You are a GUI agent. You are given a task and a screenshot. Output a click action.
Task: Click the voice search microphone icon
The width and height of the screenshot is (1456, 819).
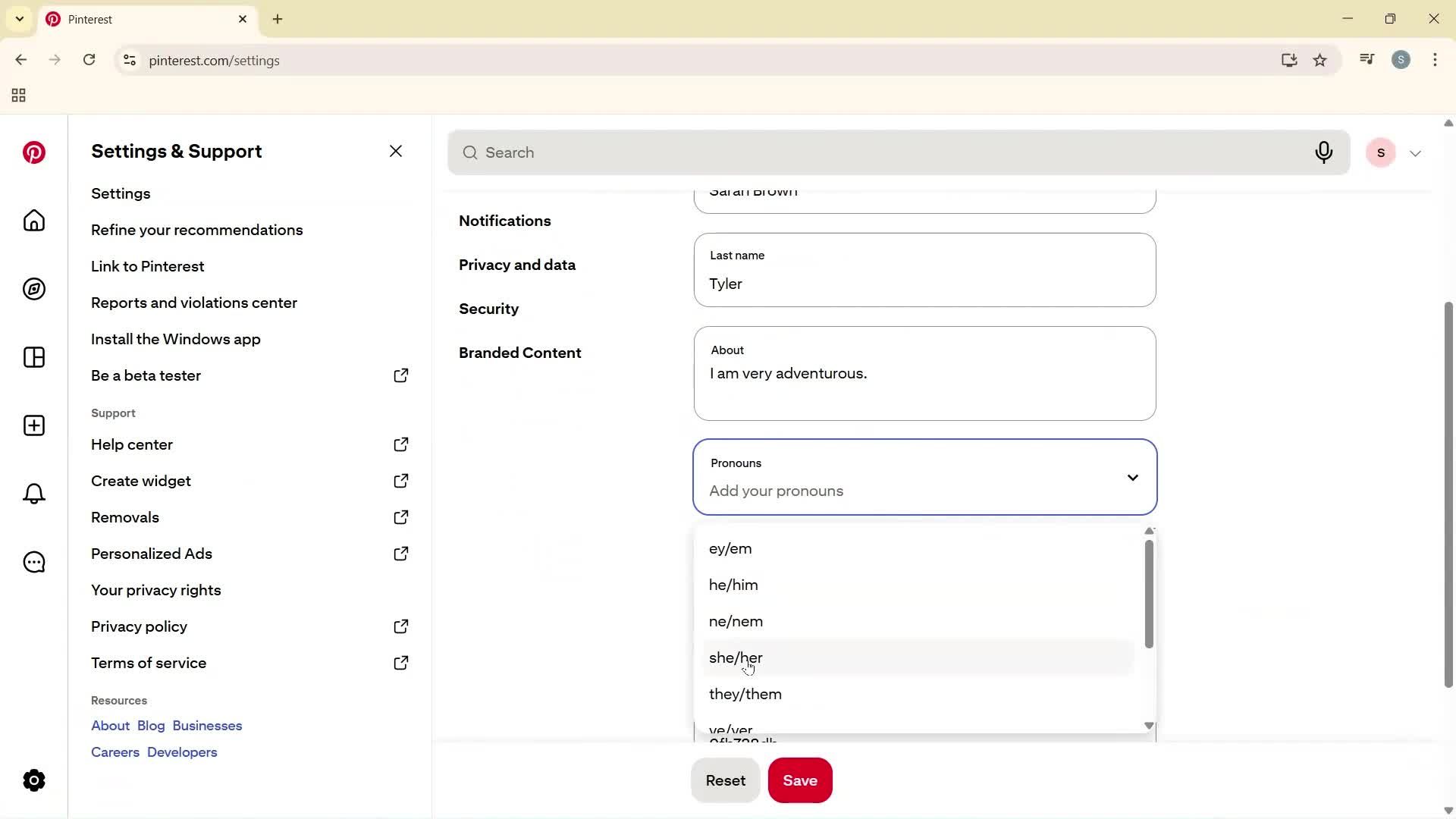click(1324, 152)
